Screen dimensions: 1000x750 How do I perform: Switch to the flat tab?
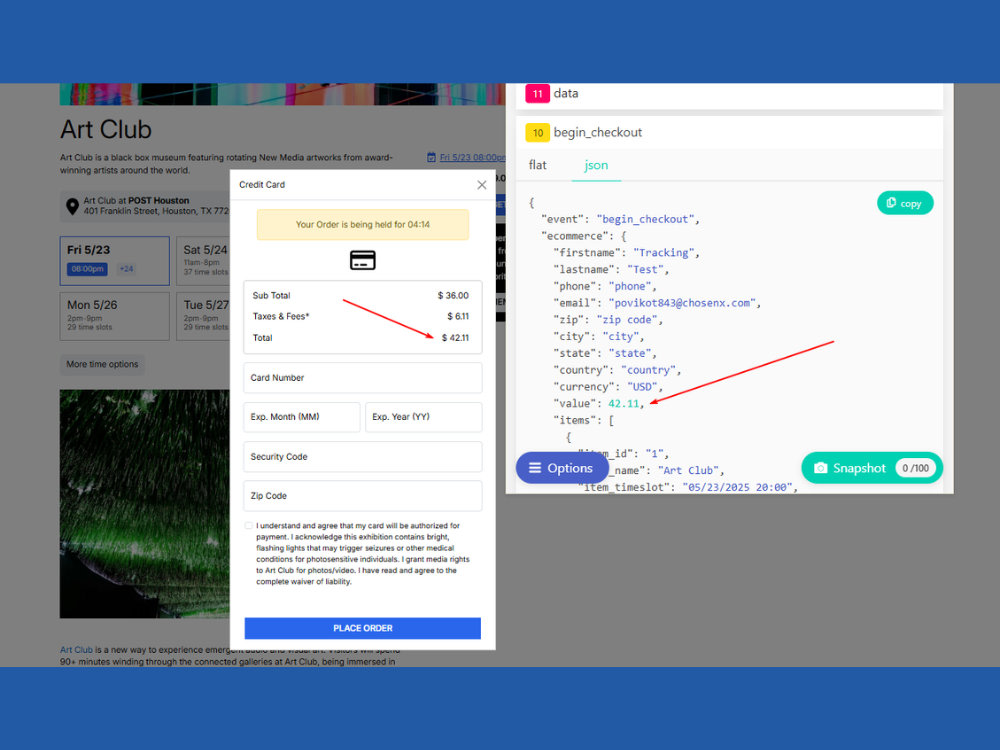(538, 165)
